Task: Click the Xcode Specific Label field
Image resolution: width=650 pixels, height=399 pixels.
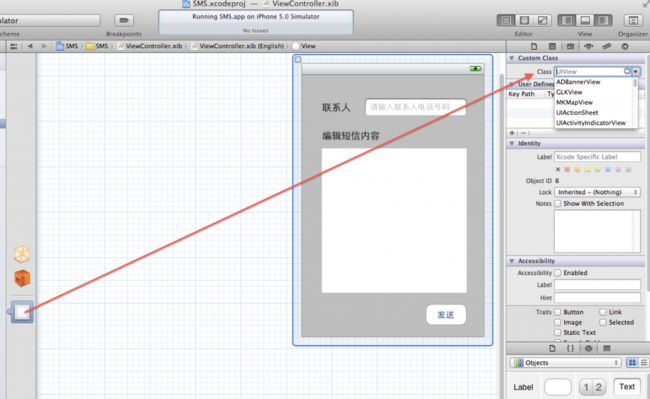Action: pos(597,157)
